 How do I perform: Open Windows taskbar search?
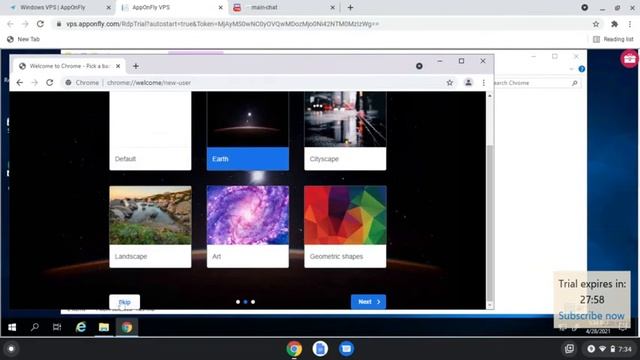[35, 327]
